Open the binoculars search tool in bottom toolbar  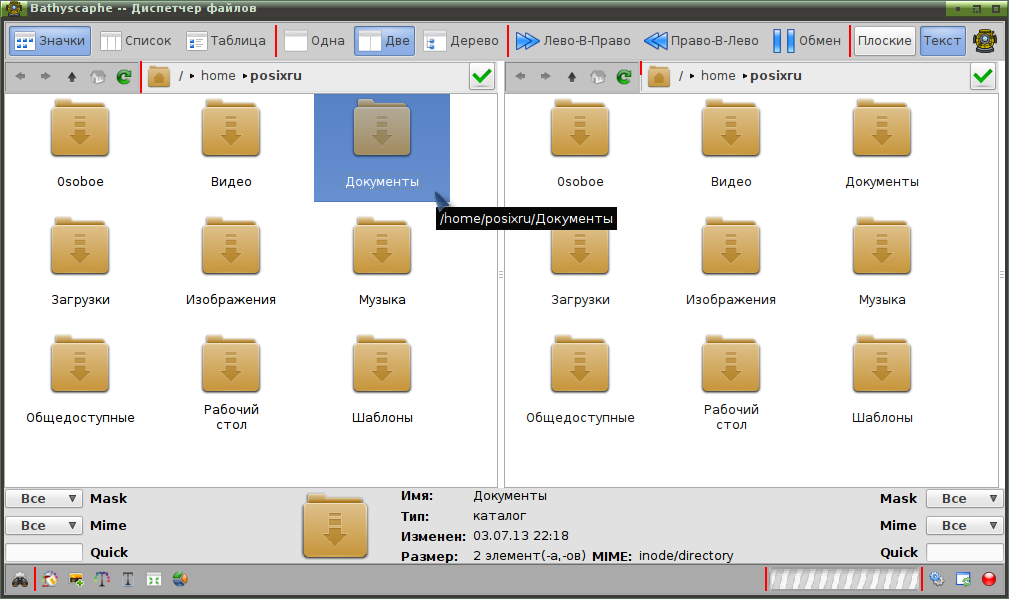(20, 579)
